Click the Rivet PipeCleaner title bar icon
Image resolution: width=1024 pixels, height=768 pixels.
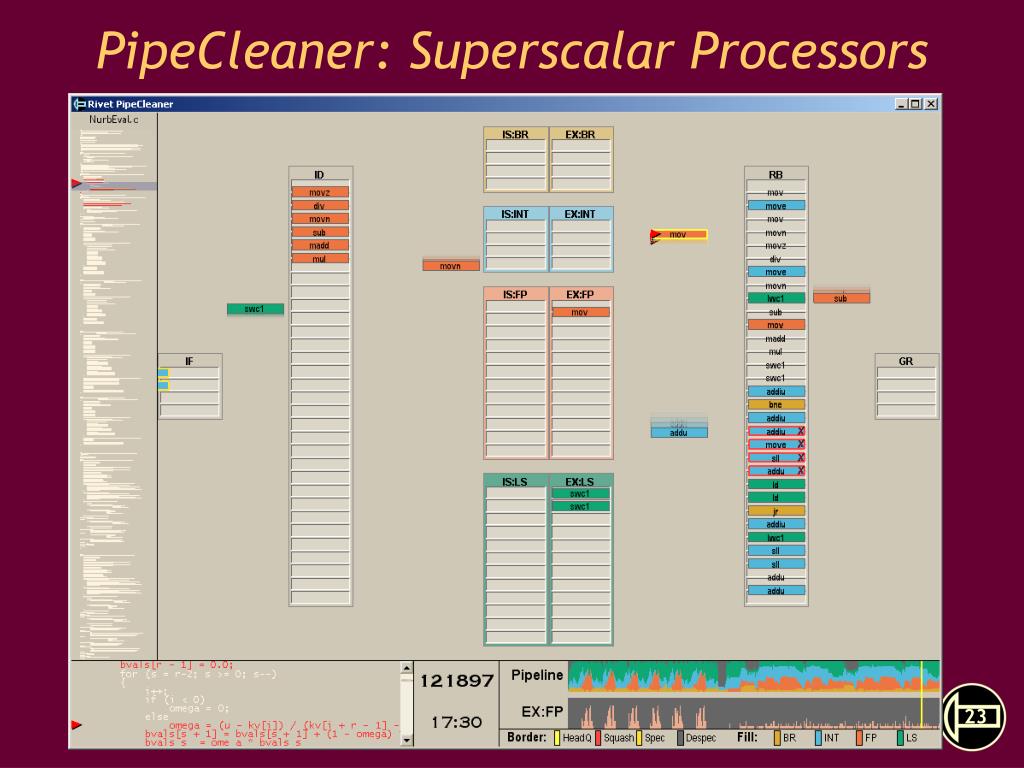80,104
